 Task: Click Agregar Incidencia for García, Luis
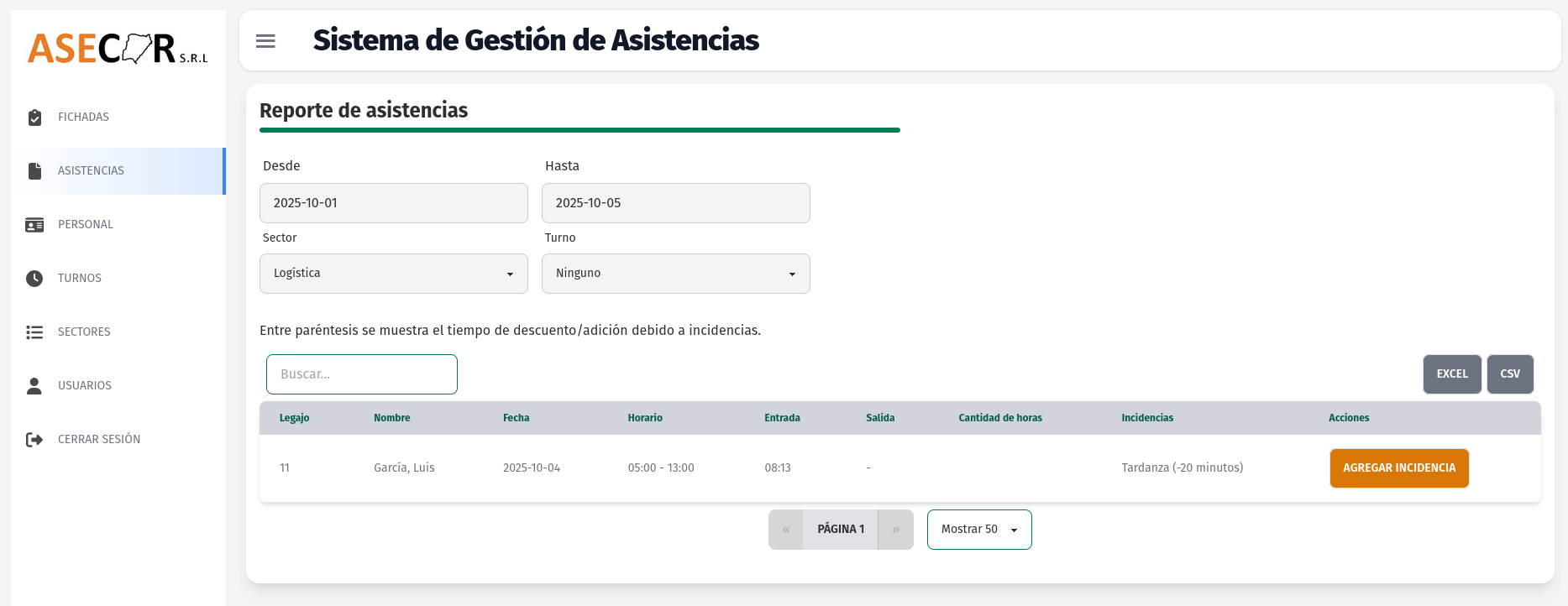tap(1399, 468)
